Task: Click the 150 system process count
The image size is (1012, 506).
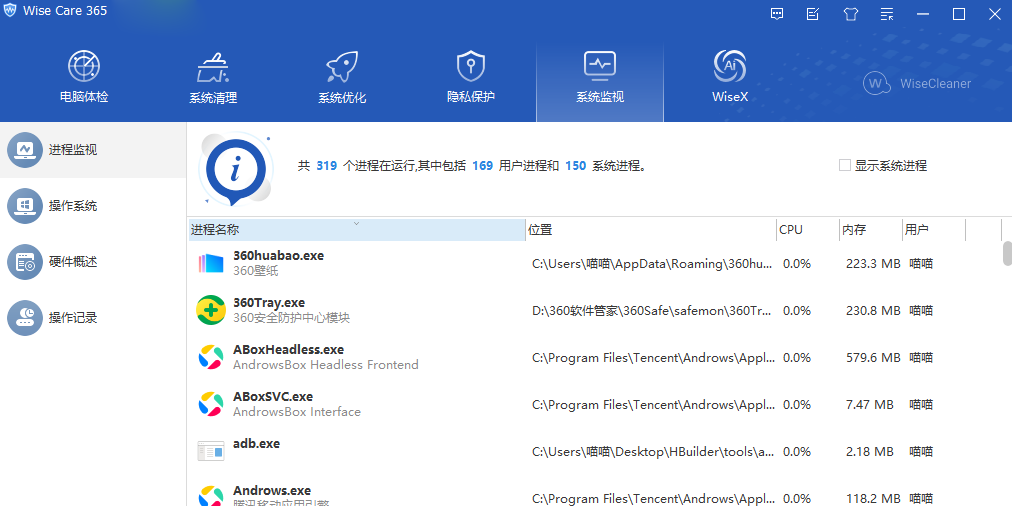Action: pos(576,166)
